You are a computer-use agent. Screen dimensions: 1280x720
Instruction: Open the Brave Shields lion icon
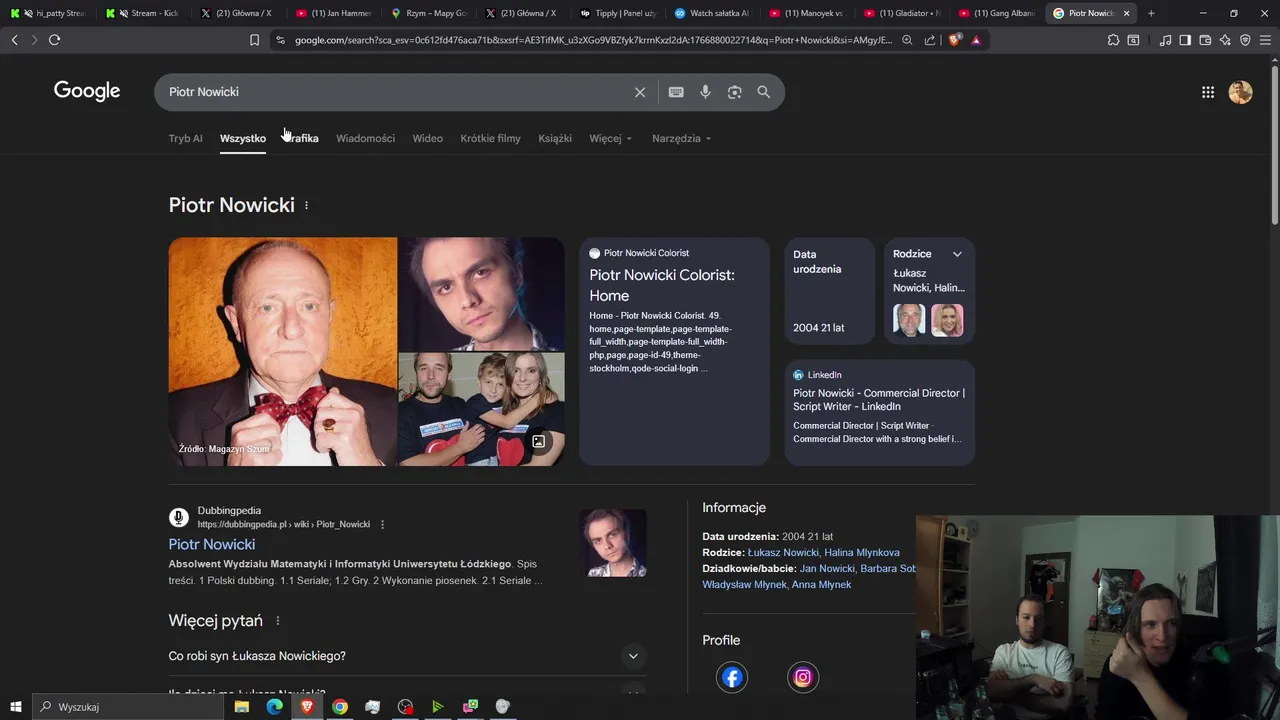(x=954, y=40)
